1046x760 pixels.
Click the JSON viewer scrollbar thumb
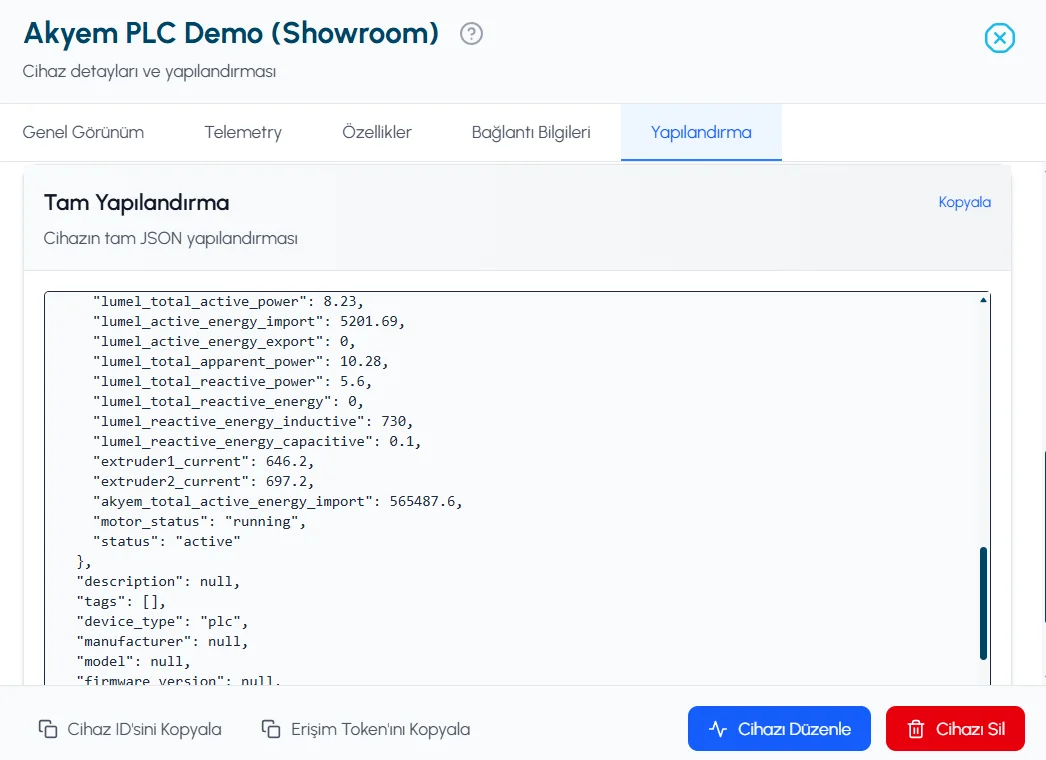[983, 603]
